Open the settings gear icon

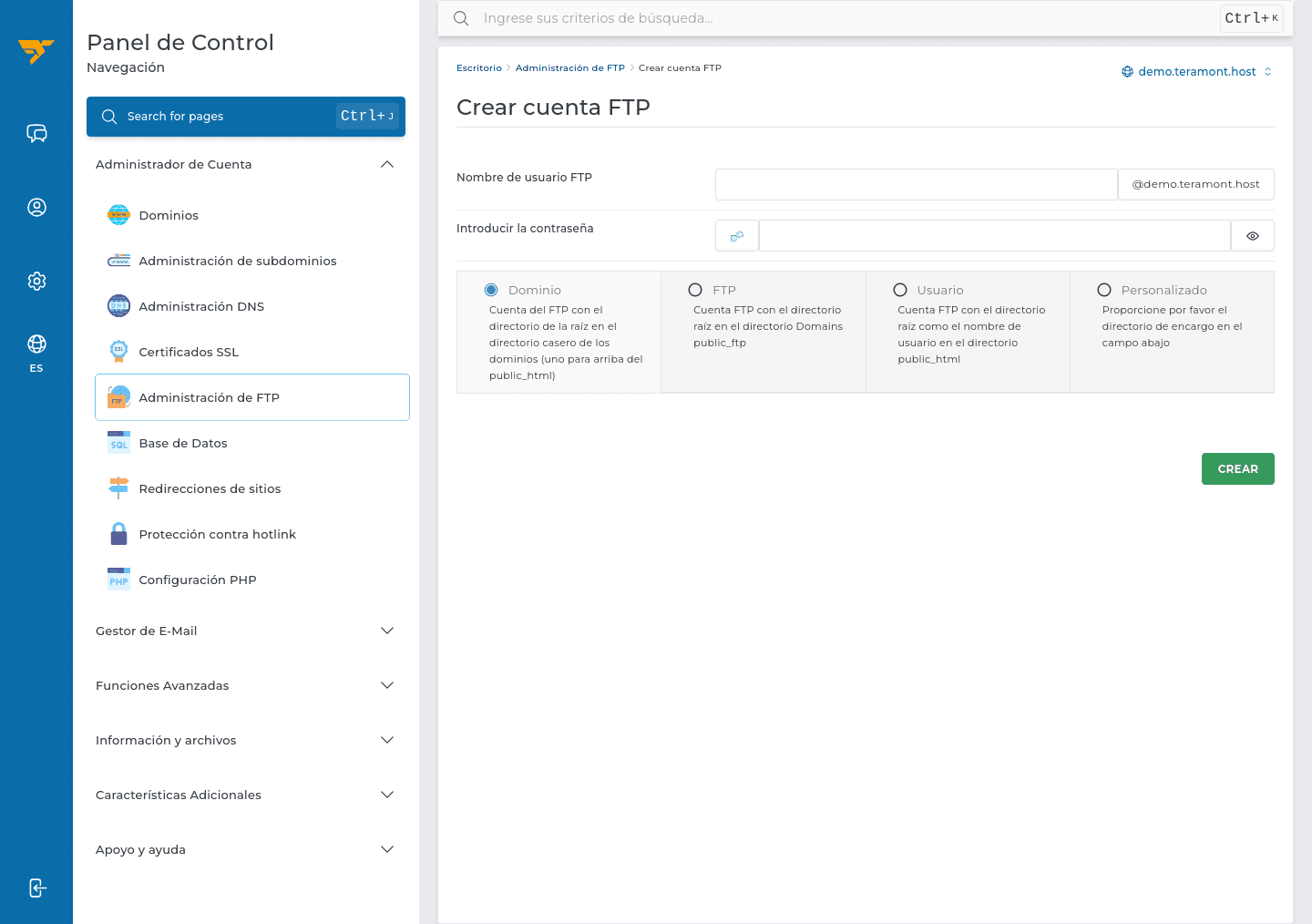tap(36, 281)
